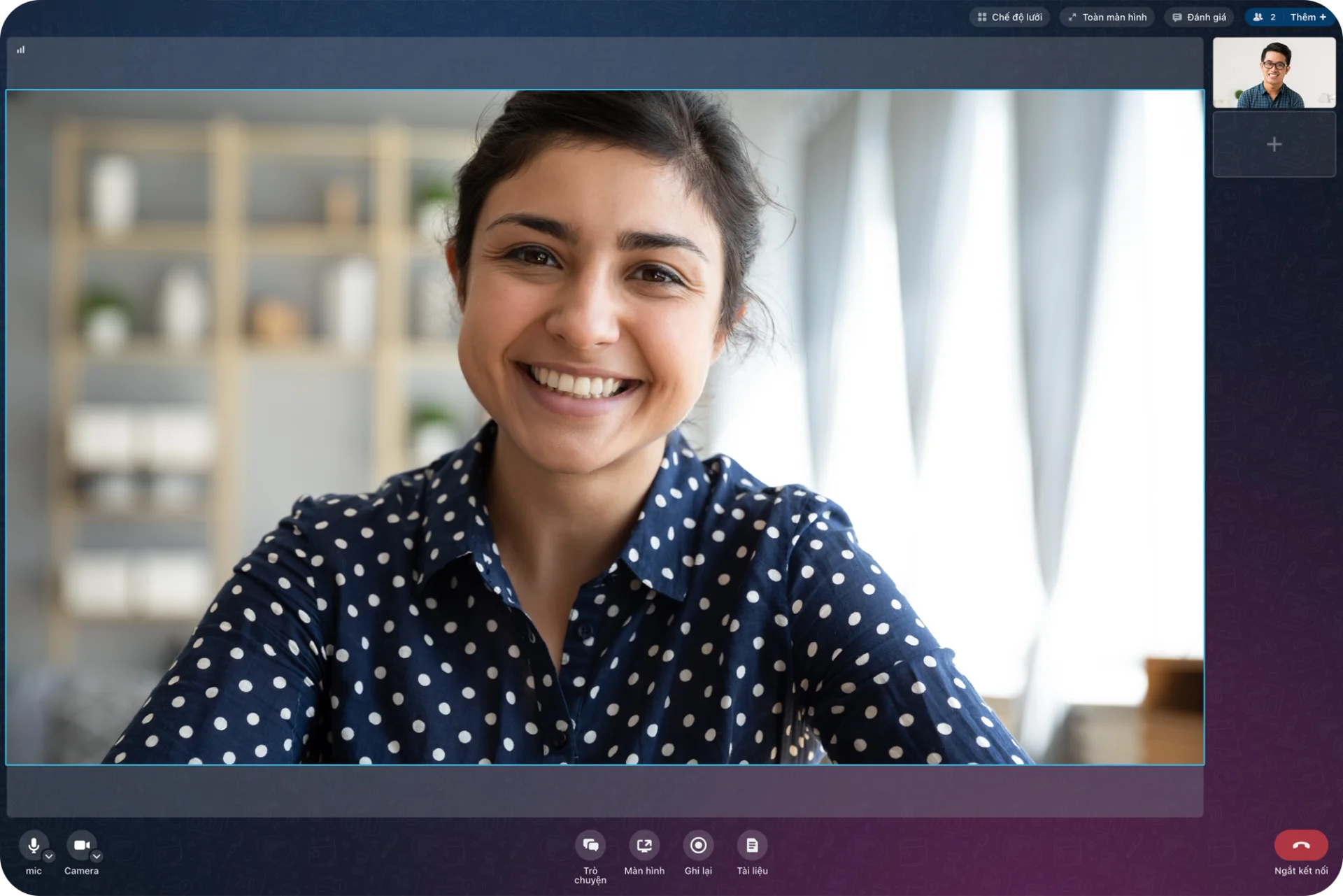1343x896 pixels.
Task: Click the grid icon in Chế độ lưới
Action: 982,17
